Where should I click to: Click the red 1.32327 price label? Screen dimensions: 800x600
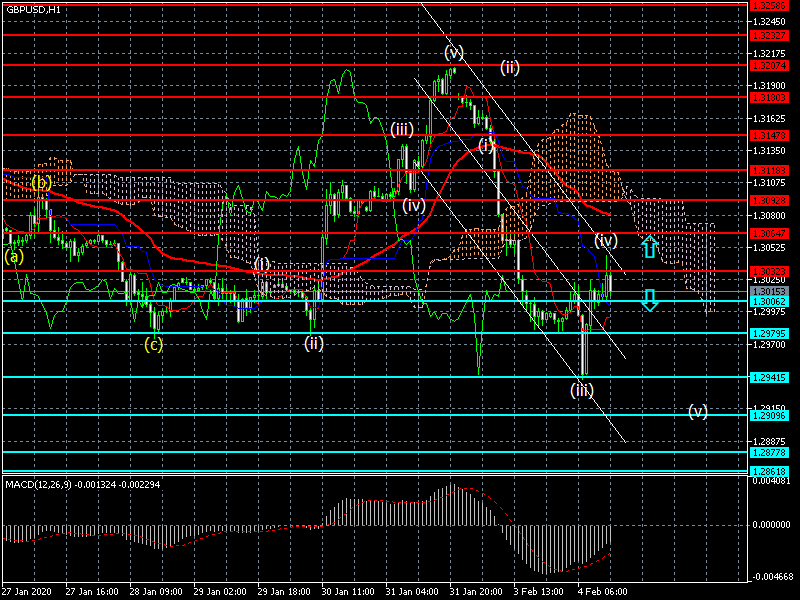point(769,36)
